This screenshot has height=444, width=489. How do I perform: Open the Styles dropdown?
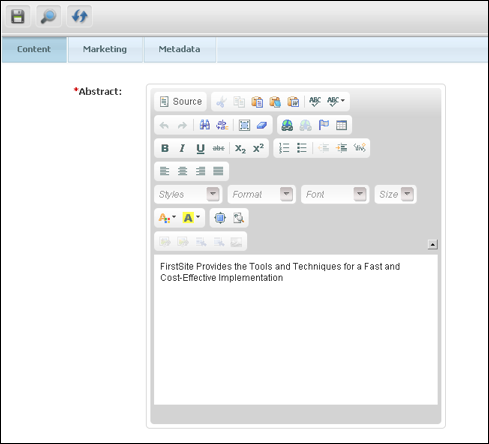[x=188, y=194]
